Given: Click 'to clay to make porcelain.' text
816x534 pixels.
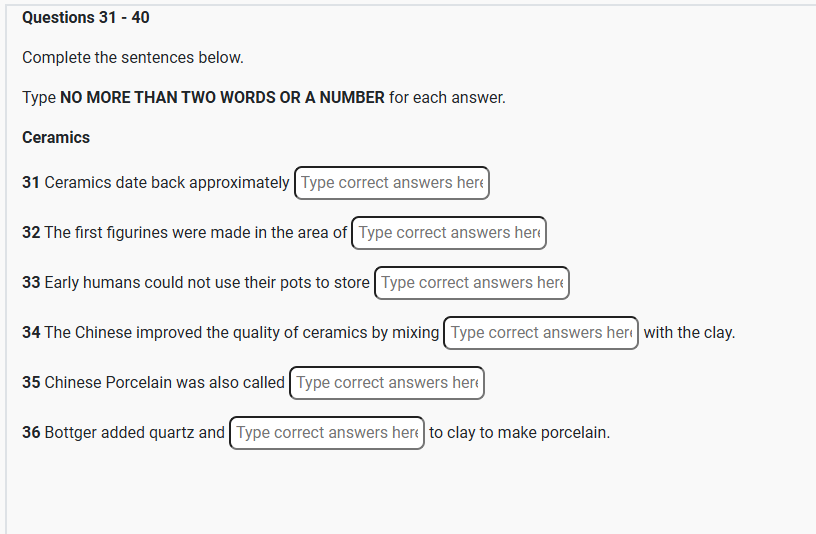Looking at the screenshot, I should (519, 433).
